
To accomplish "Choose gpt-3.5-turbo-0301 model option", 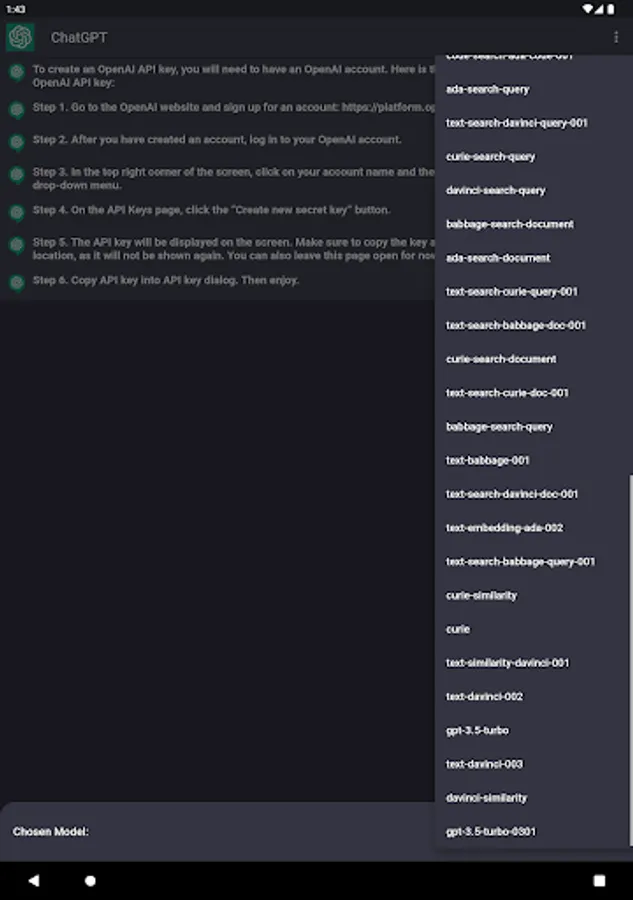I will [x=493, y=832].
